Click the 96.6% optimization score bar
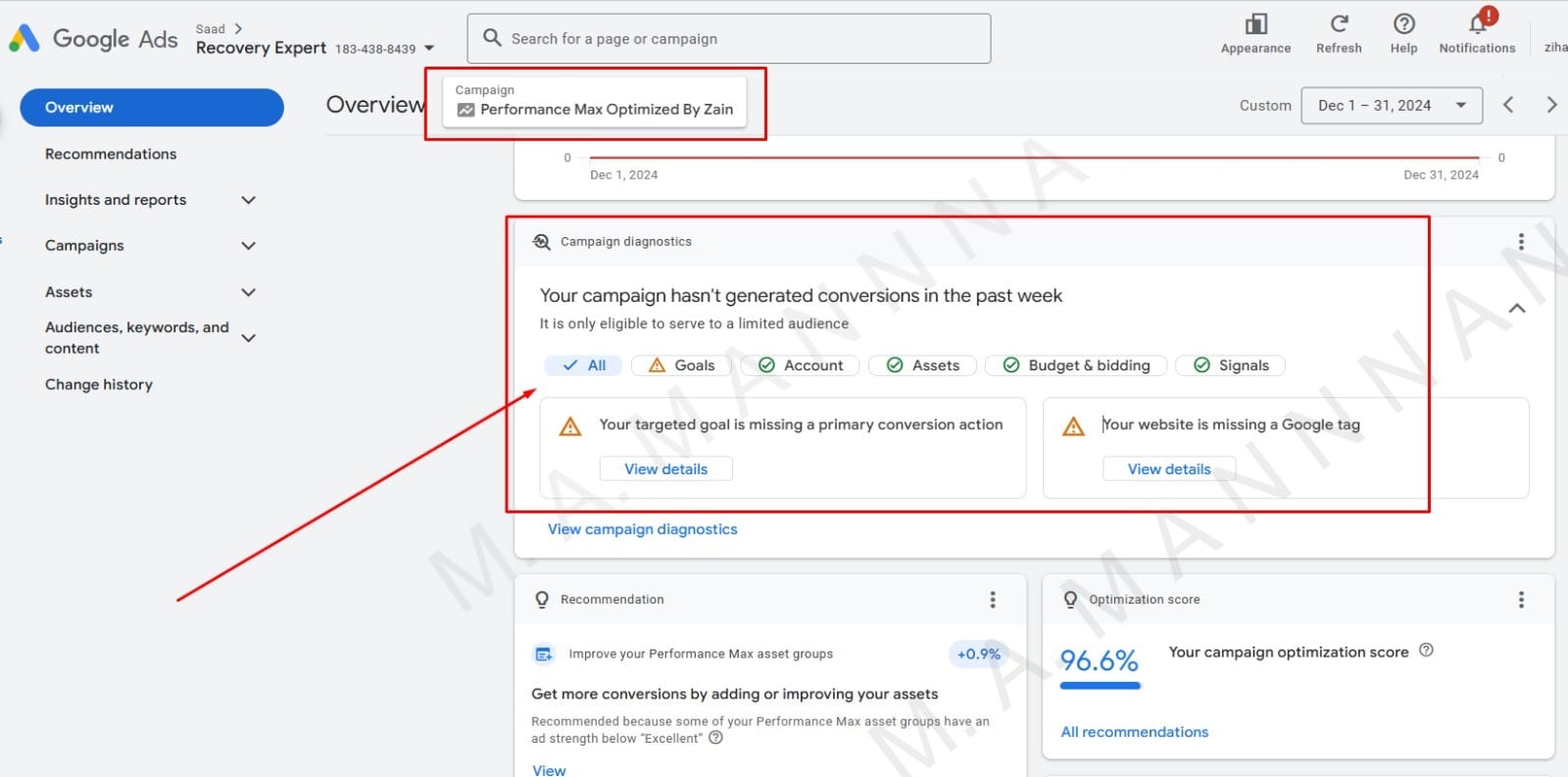 pos(1100,685)
